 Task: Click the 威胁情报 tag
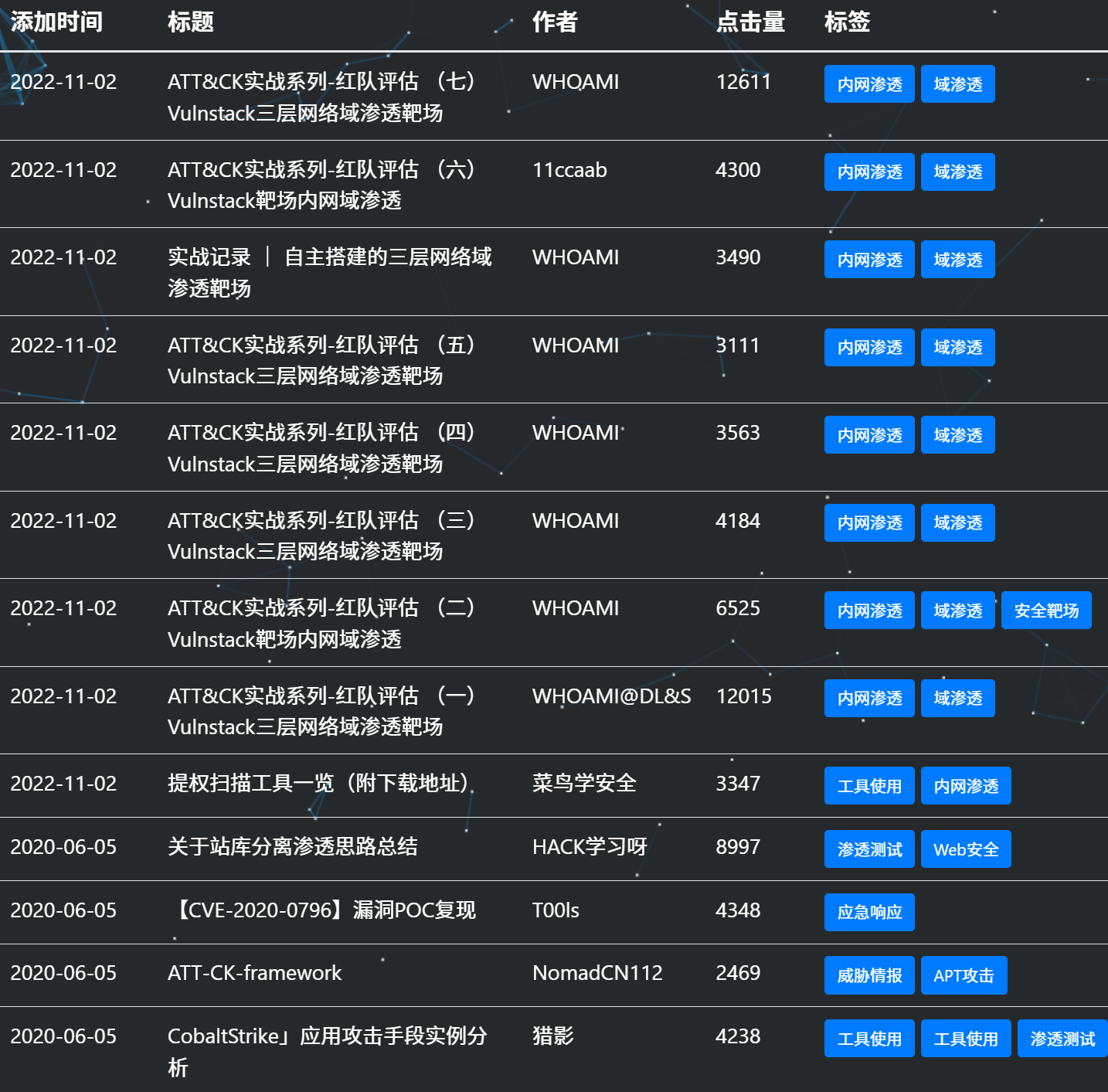tap(869, 975)
